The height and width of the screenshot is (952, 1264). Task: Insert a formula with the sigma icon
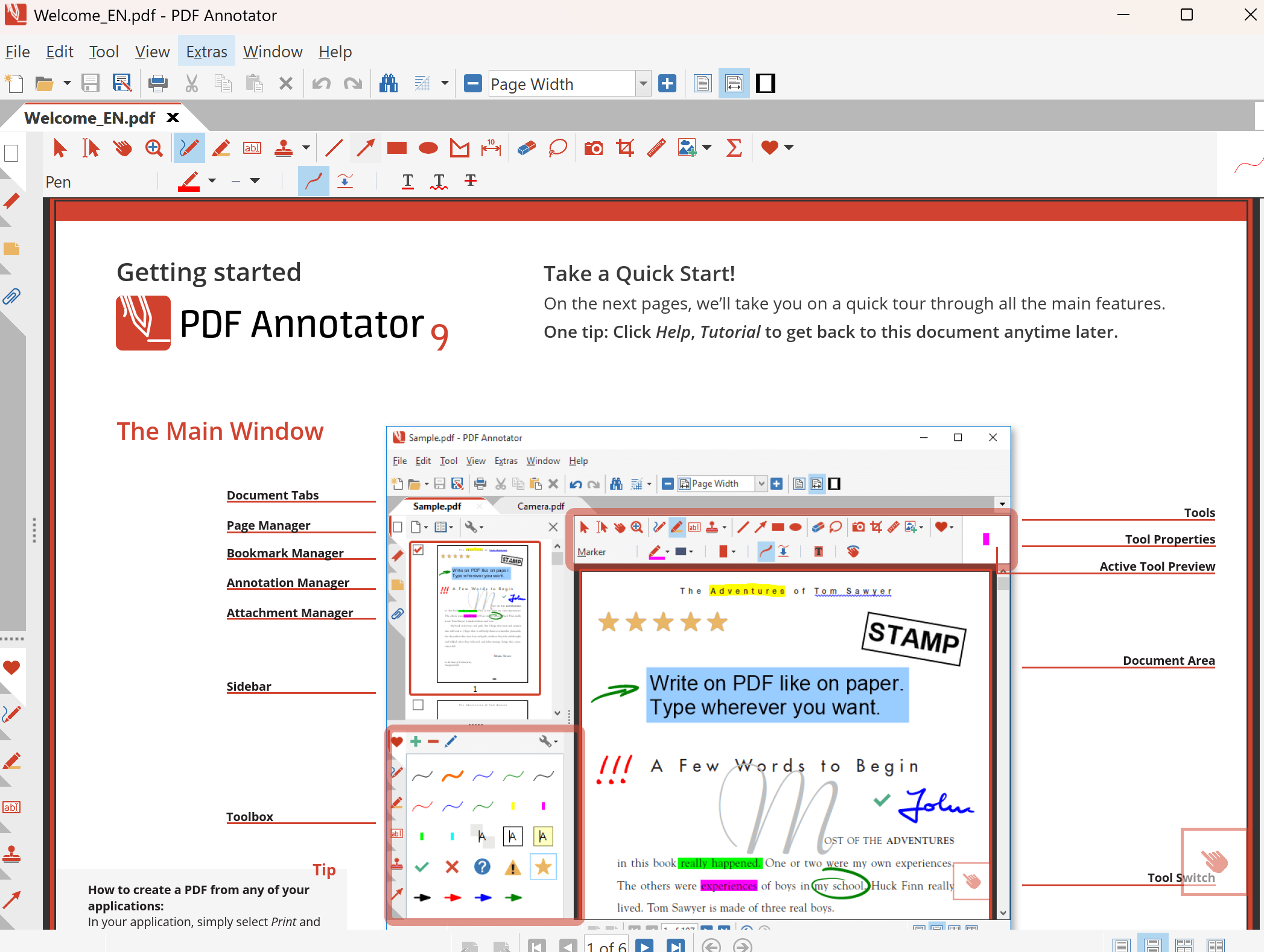[734, 148]
